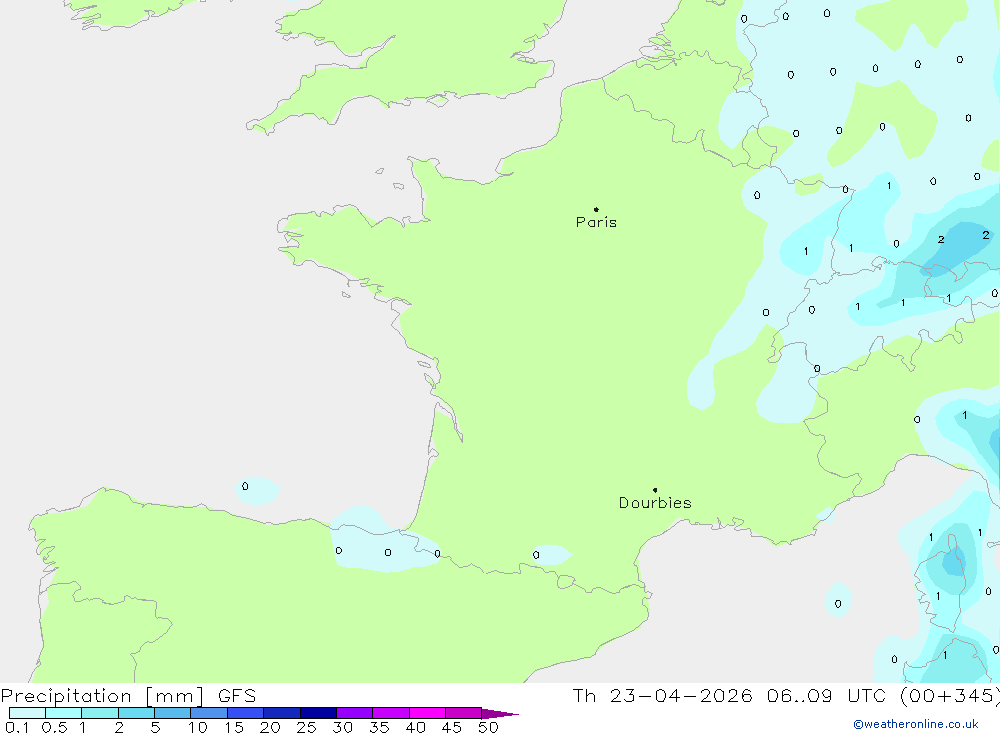Viewport: 1000px width, 733px height.
Task: Click the small Mediterranean Sea precipitation blob
Action: (838, 600)
